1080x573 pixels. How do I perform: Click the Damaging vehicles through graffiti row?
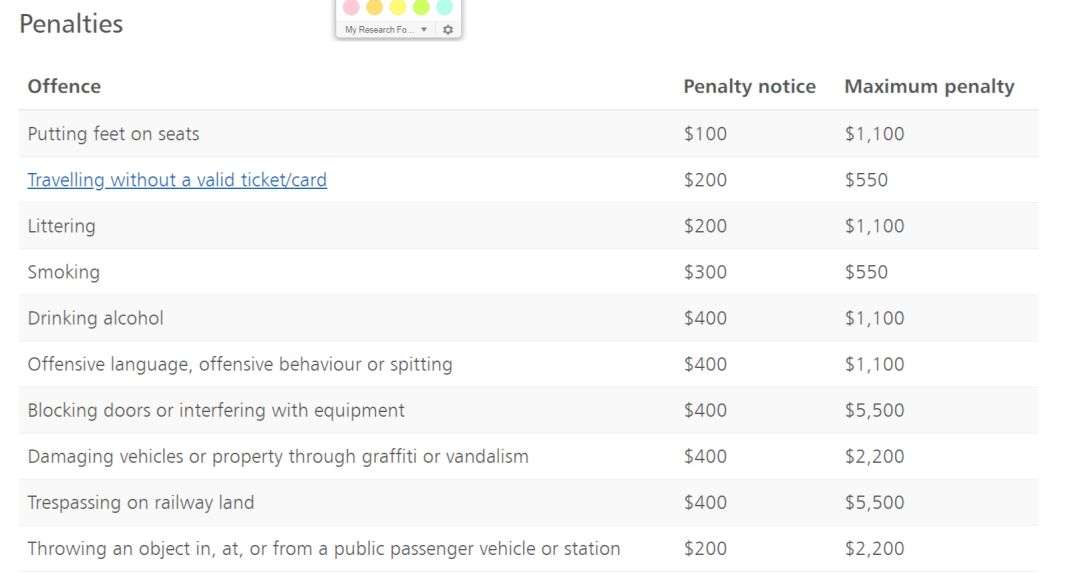coord(528,457)
